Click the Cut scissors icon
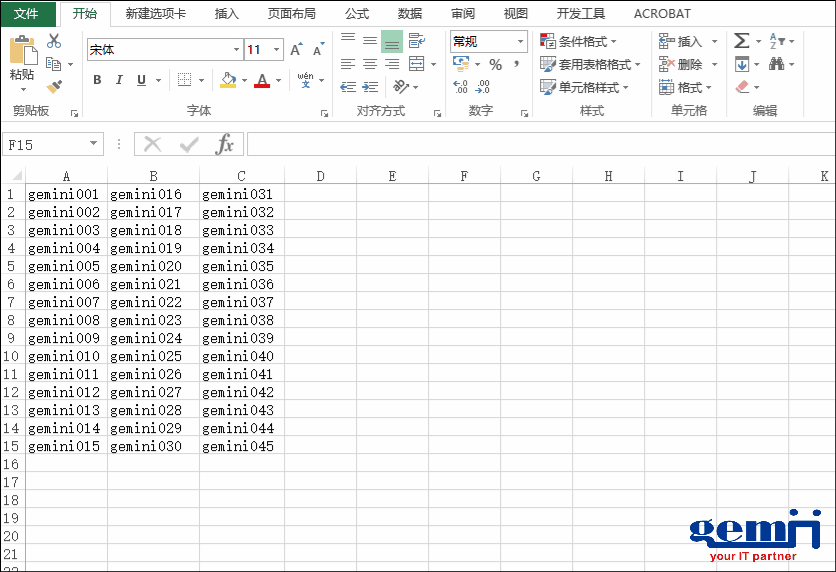The height and width of the screenshot is (572, 836). 54,41
